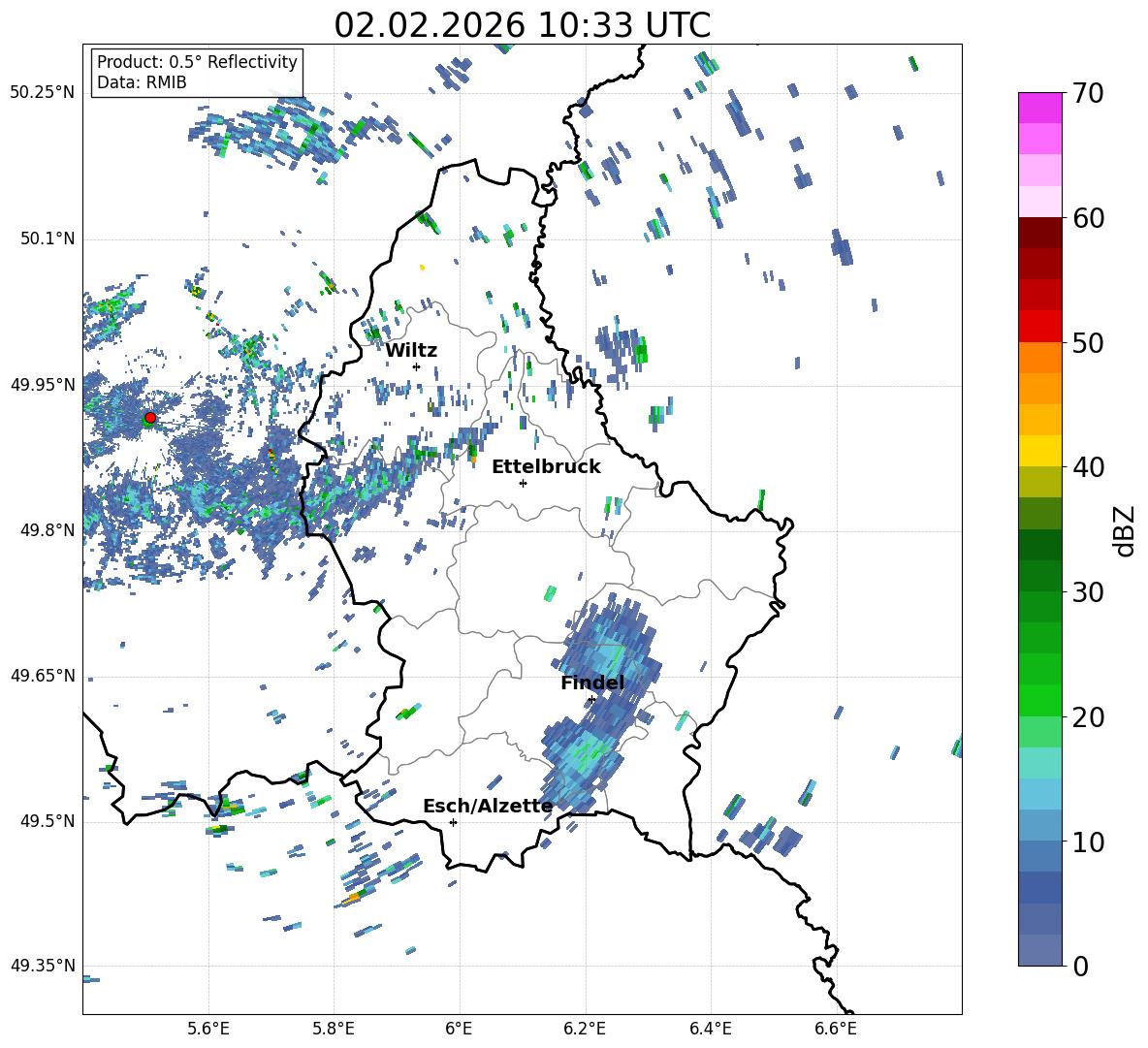Pick the bright yellow 40 dBZ colorbar swatch
The width and height of the screenshot is (1148, 1048).
(1040, 451)
